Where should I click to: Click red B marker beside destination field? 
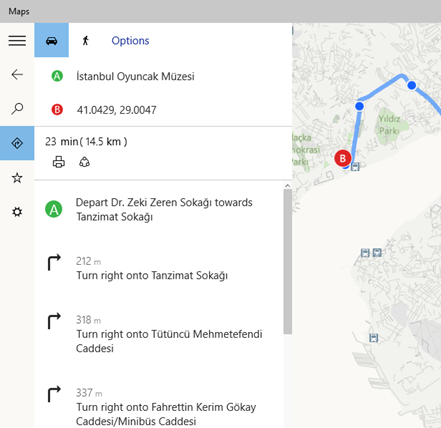[x=57, y=109]
